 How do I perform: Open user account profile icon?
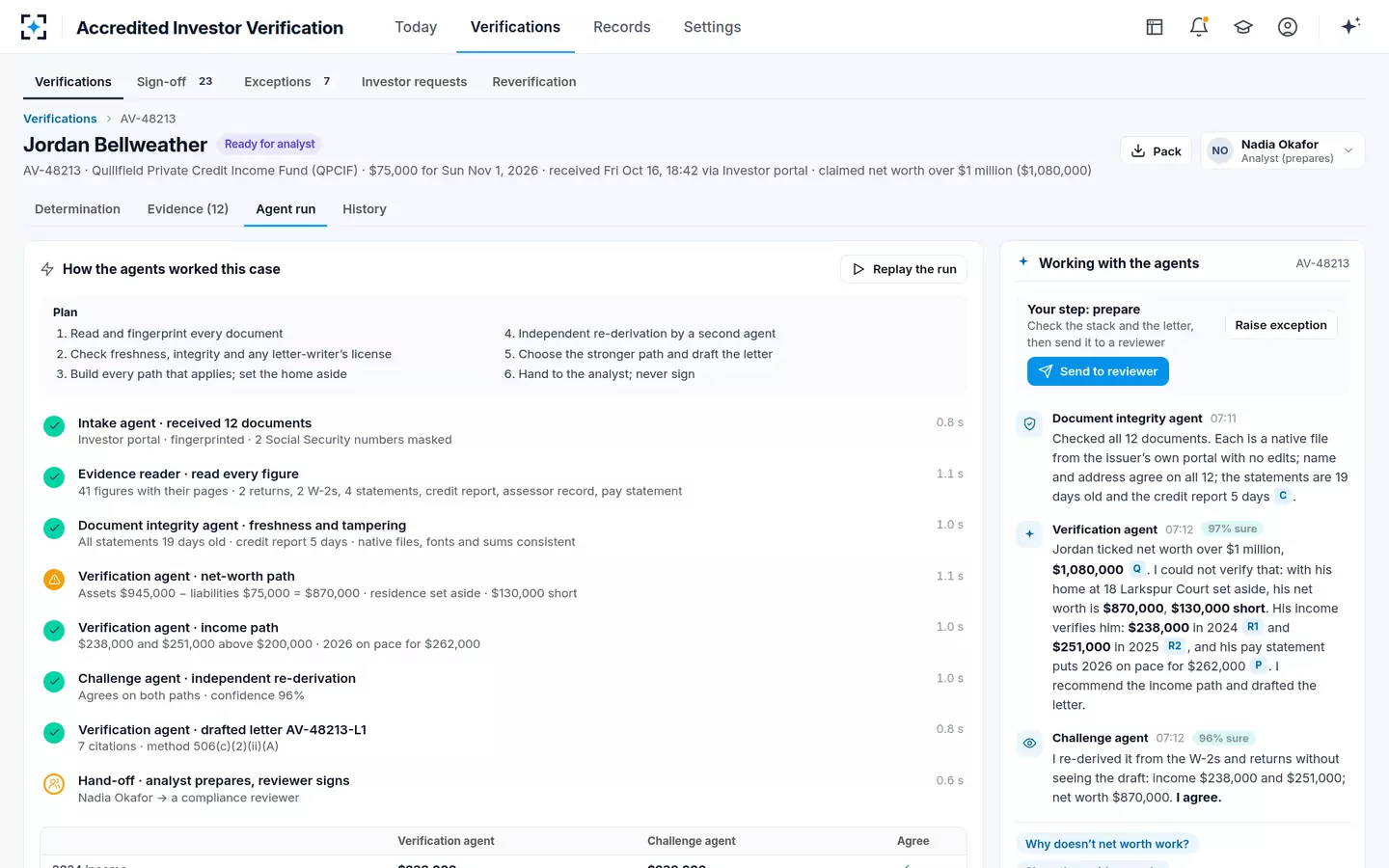pyautogui.click(x=1288, y=27)
